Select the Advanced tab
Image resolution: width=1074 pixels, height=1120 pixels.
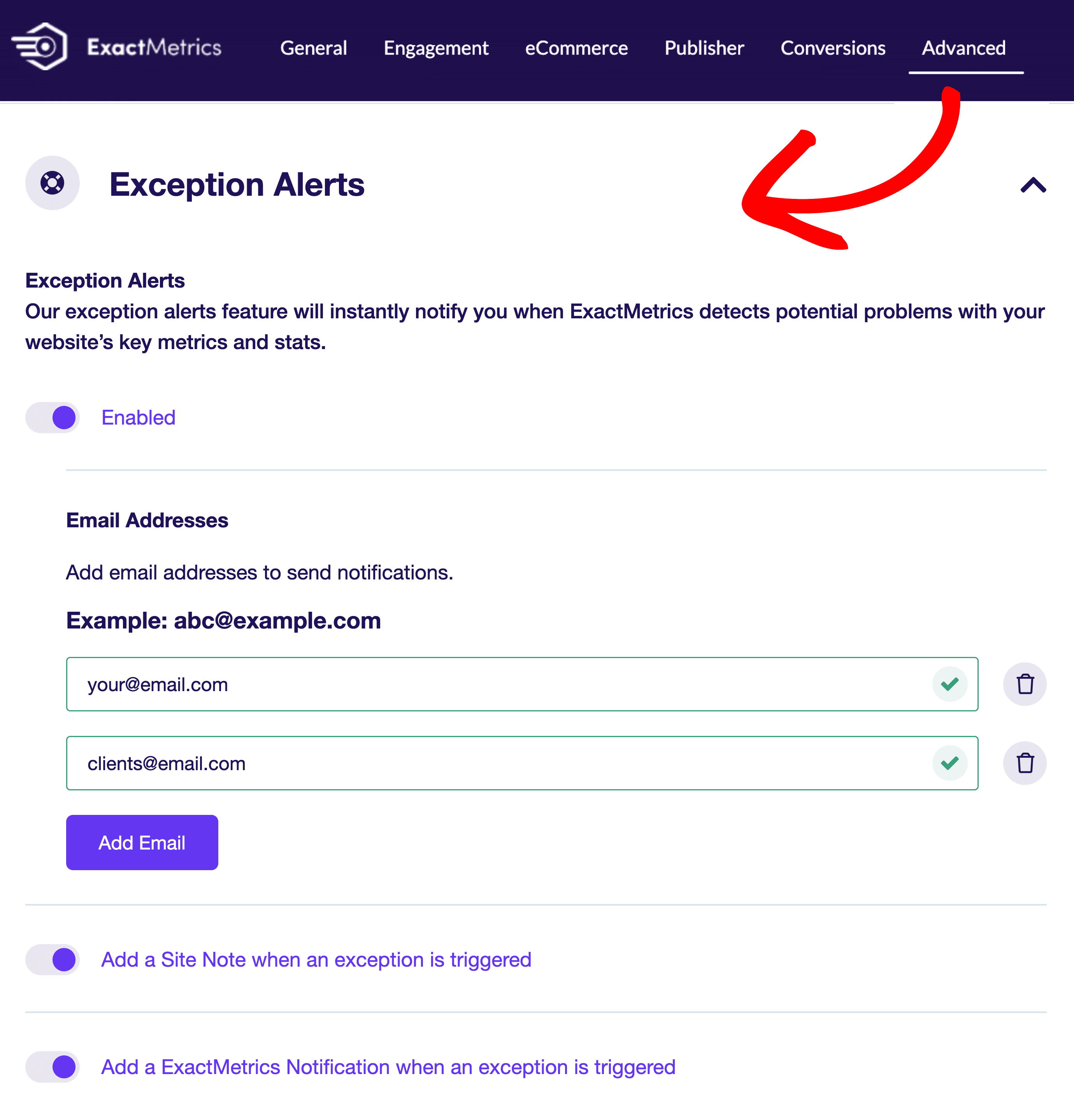(x=964, y=48)
